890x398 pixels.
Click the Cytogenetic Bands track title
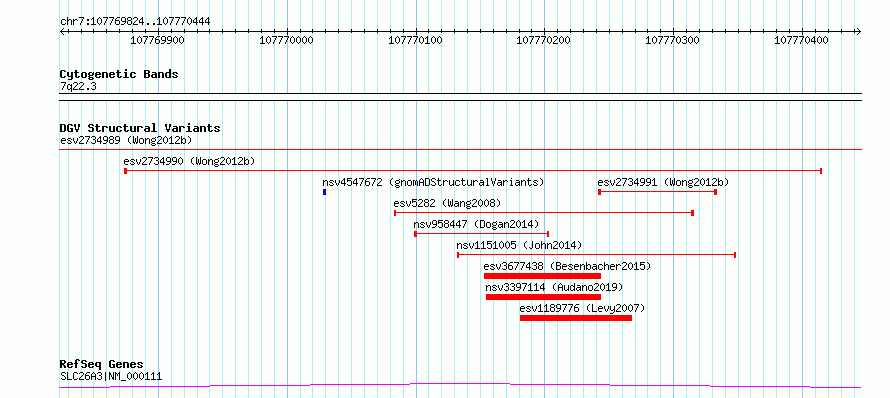click(x=119, y=74)
